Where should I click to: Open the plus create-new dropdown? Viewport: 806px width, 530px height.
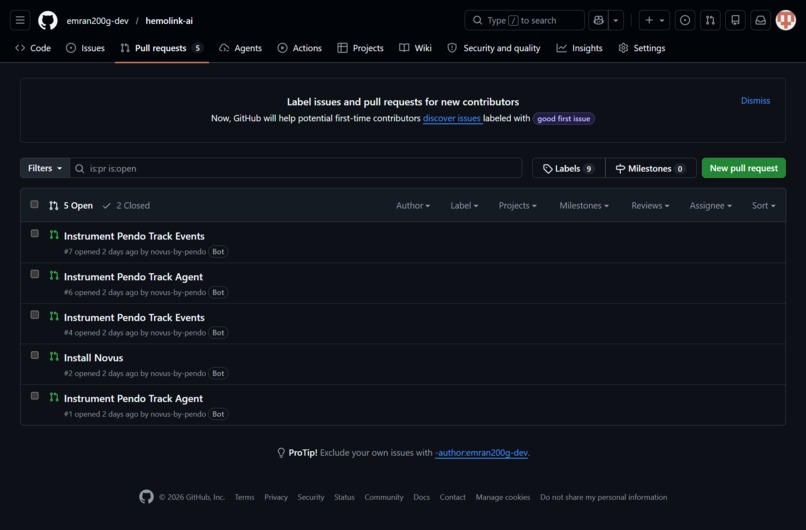(x=654, y=21)
